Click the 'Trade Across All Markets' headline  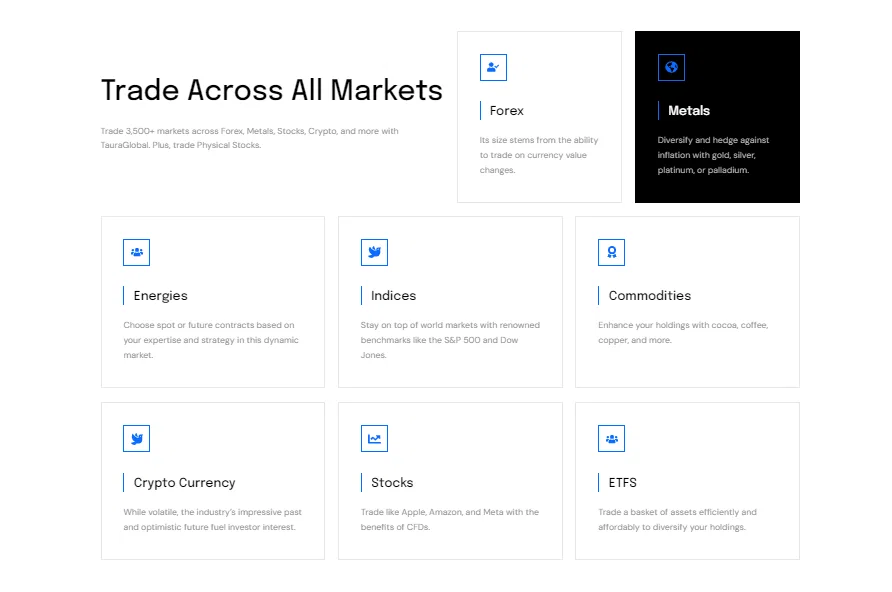point(271,90)
